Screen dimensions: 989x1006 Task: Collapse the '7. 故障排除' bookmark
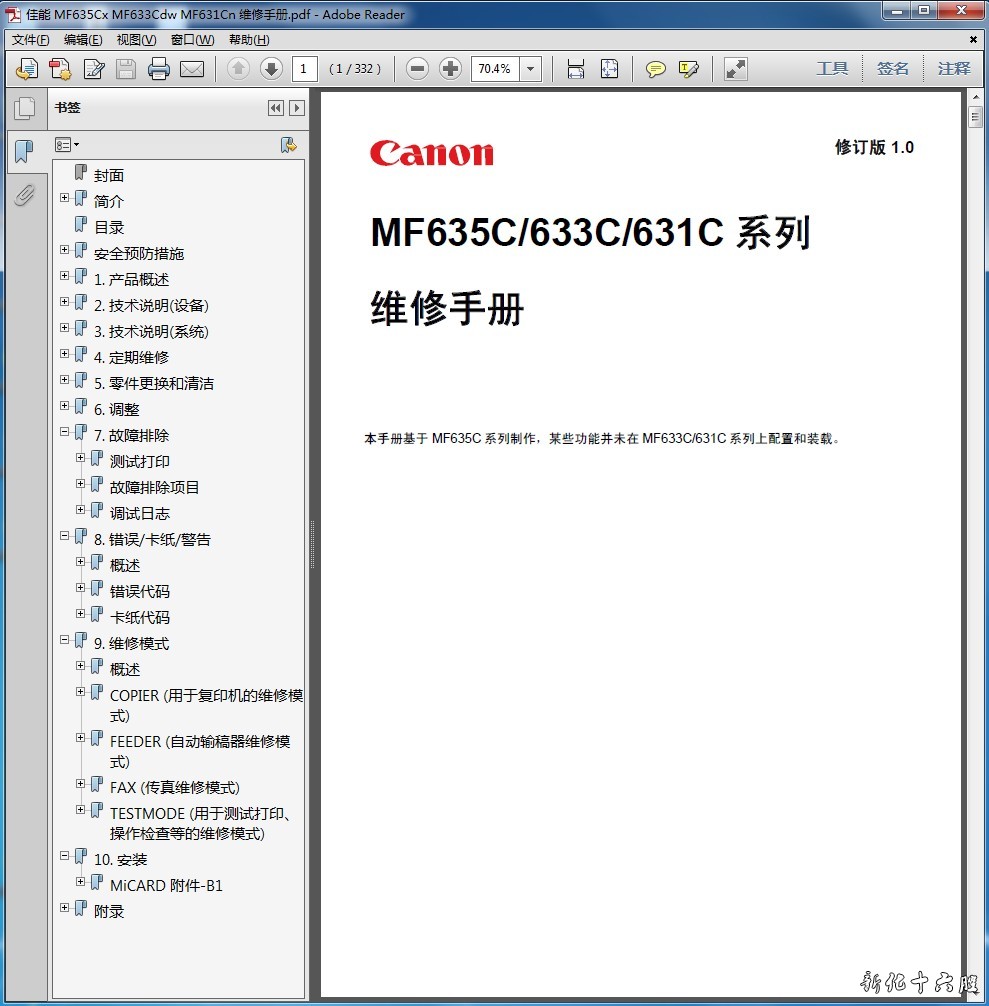pyautogui.click(x=65, y=432)
